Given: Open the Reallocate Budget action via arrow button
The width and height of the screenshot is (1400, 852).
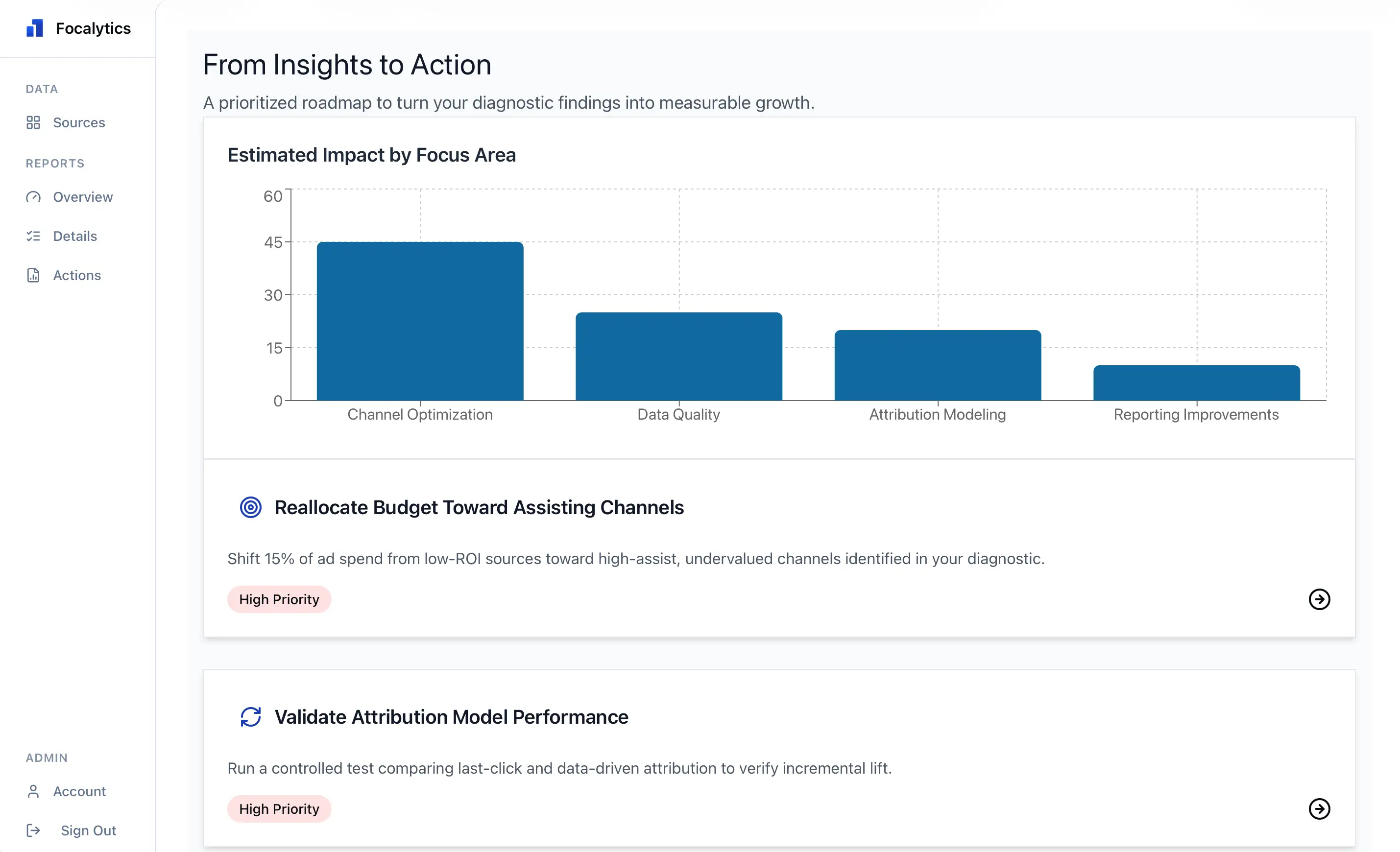Looking at the screenshot, I should (x=1319, y=599).
